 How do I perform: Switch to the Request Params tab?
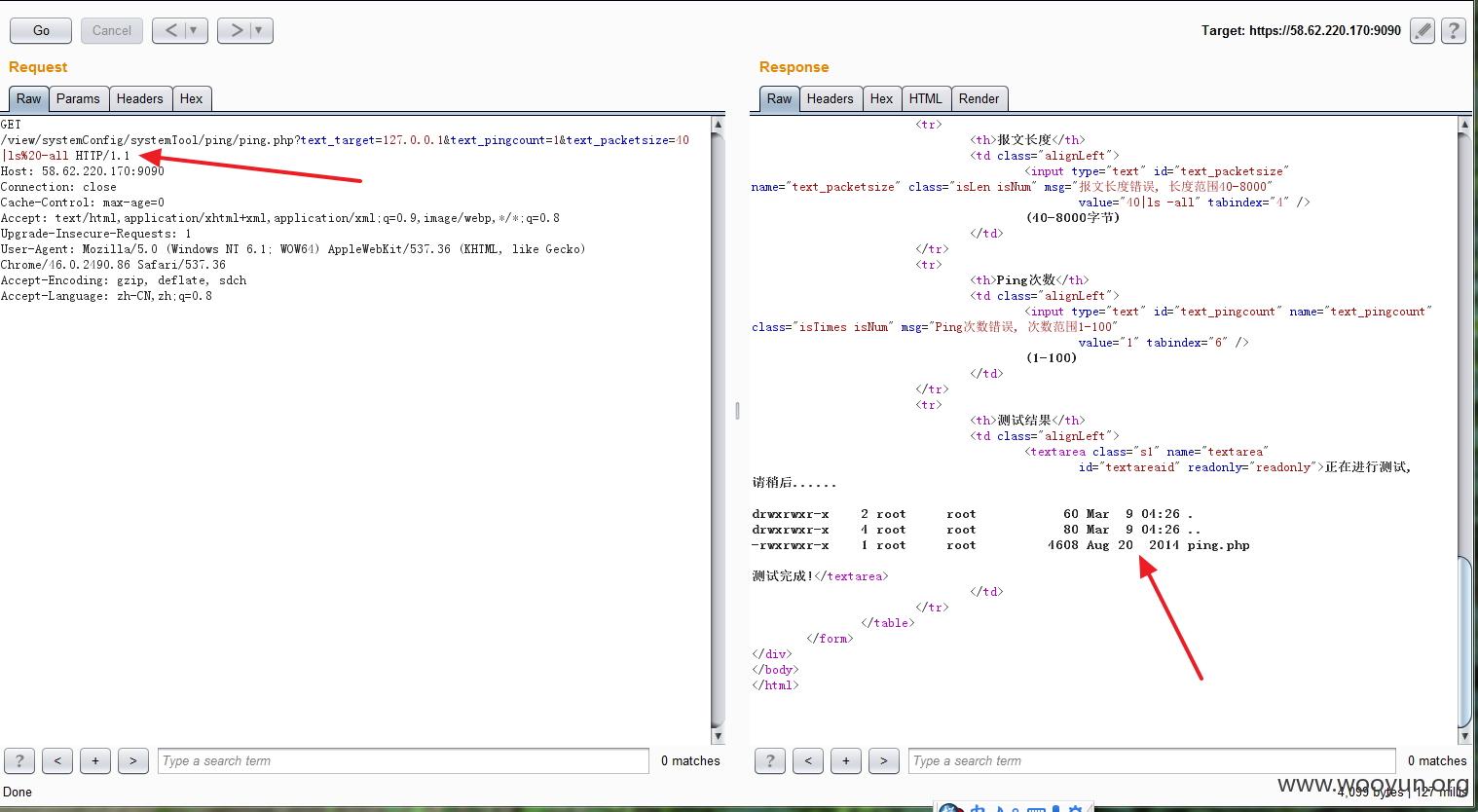click(78, 98)
